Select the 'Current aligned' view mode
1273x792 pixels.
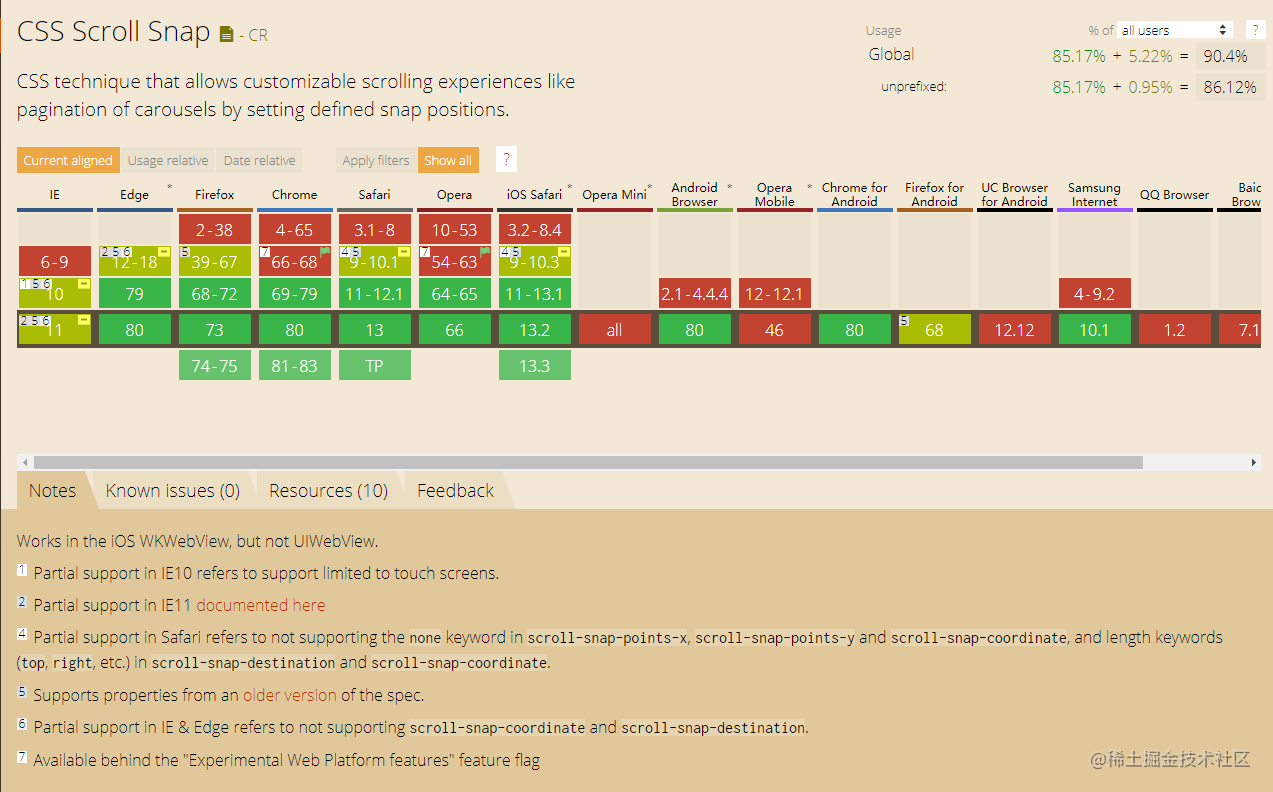tap(68, 160)
